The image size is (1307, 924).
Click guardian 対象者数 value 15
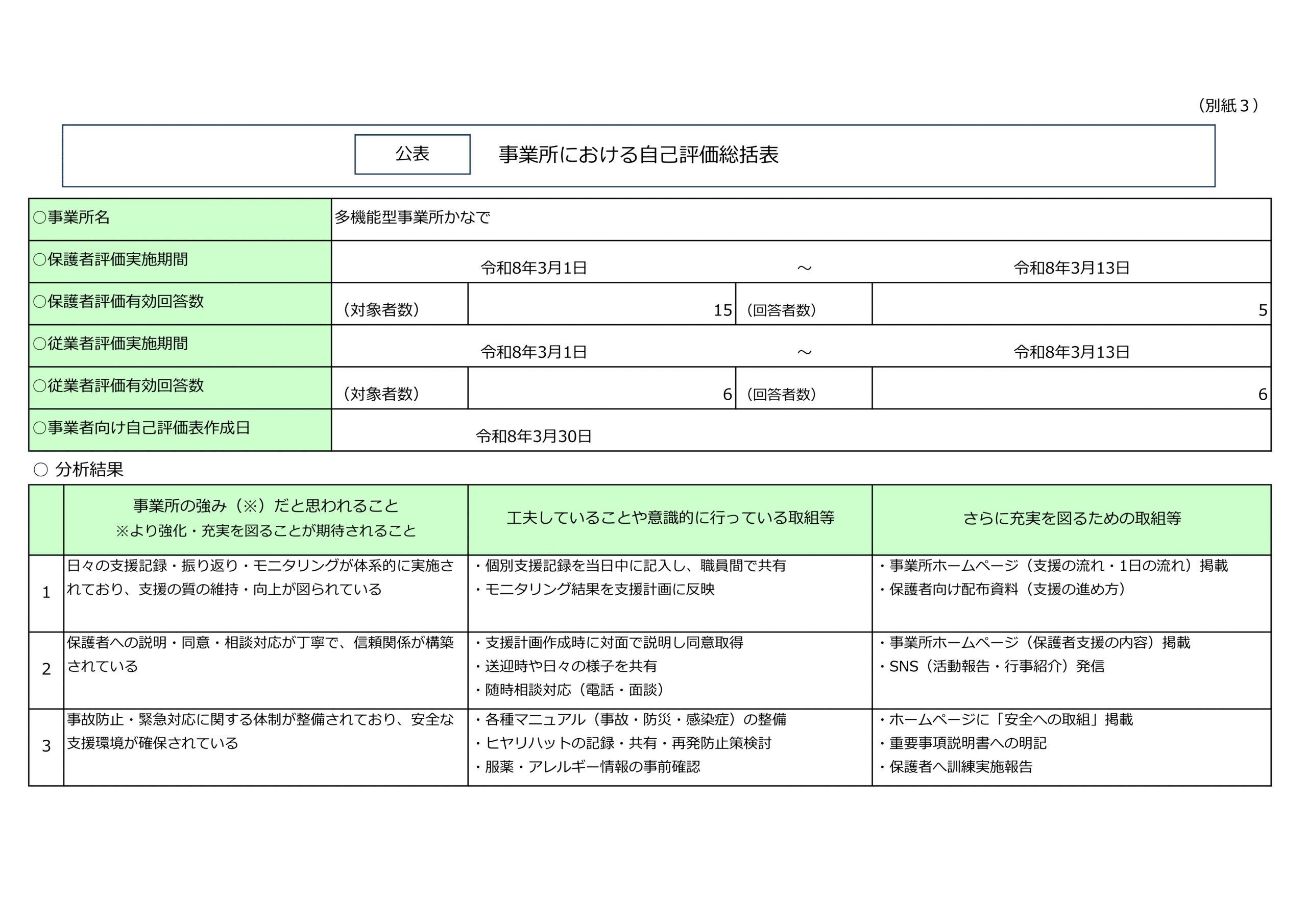coord(722,310)
